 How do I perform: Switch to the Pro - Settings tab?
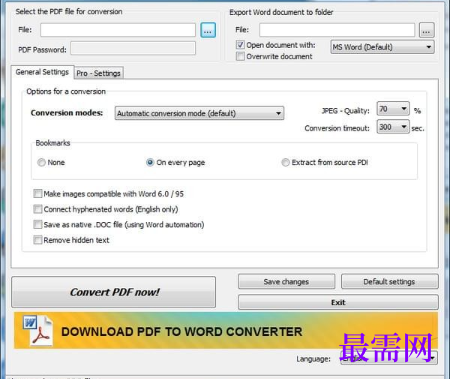(99, 73)
